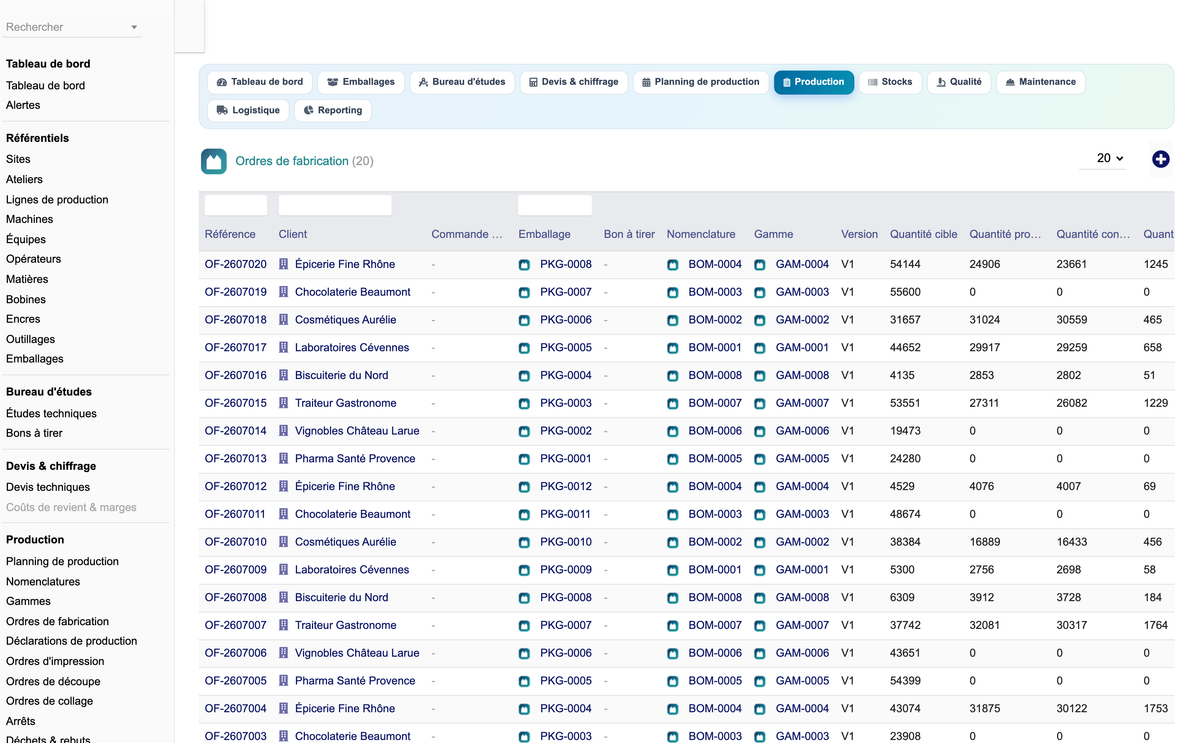Viewport: 1200px width, 743px height.
Task: Click building icon in the OF-2607012 row
Action: point(284,486)
